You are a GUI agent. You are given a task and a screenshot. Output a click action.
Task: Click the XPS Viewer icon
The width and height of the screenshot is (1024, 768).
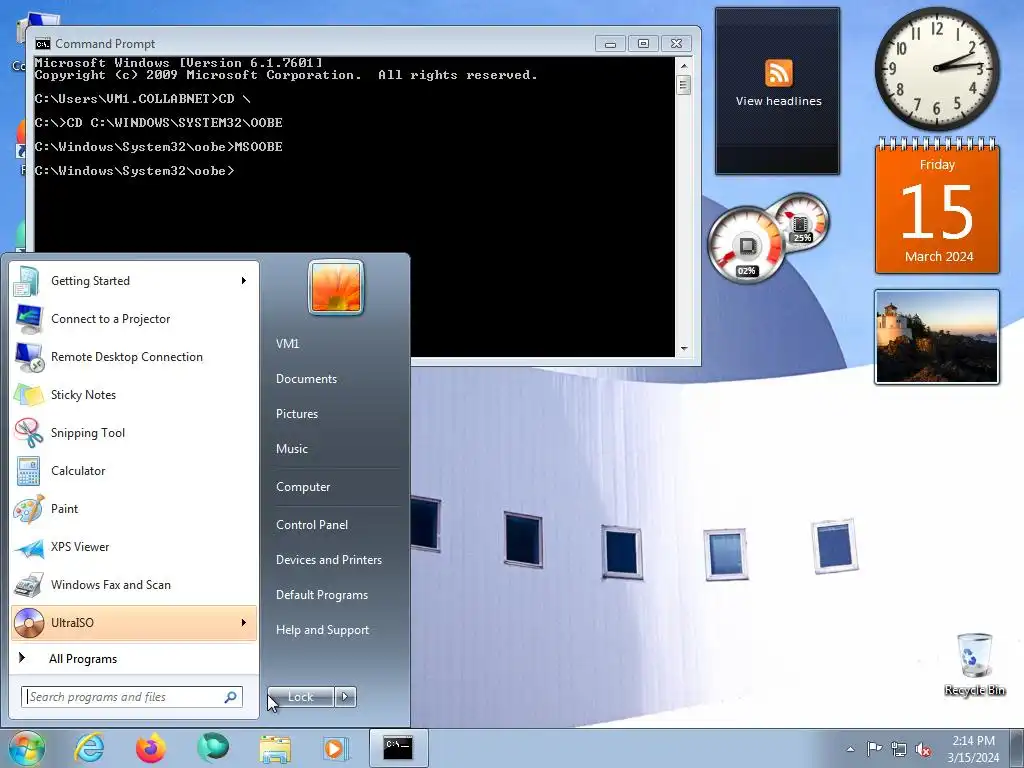[x=29, y=547]
